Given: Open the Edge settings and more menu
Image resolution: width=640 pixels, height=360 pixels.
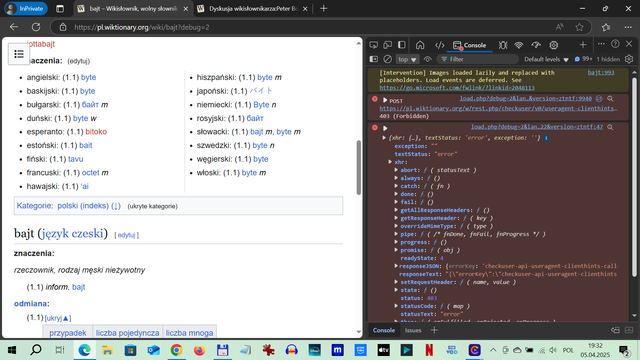Looking at the screenshot, I should [x=628, y=27].
